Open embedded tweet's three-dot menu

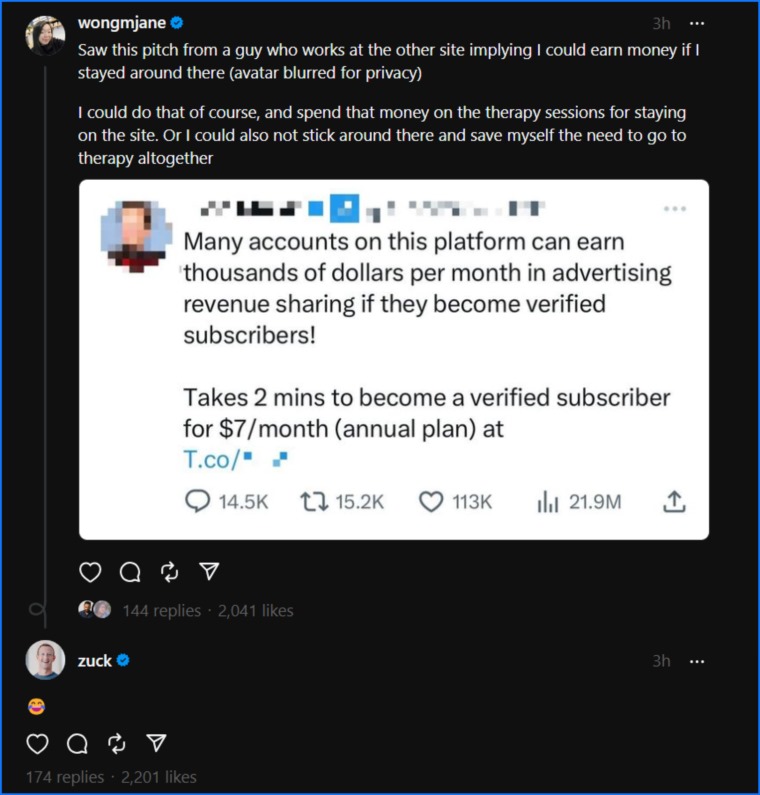point(675,208)
